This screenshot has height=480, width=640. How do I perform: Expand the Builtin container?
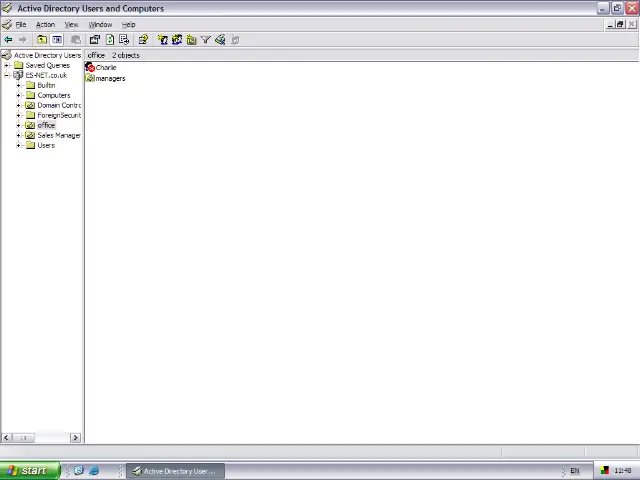pyautogui.click(x=18, y=85)
